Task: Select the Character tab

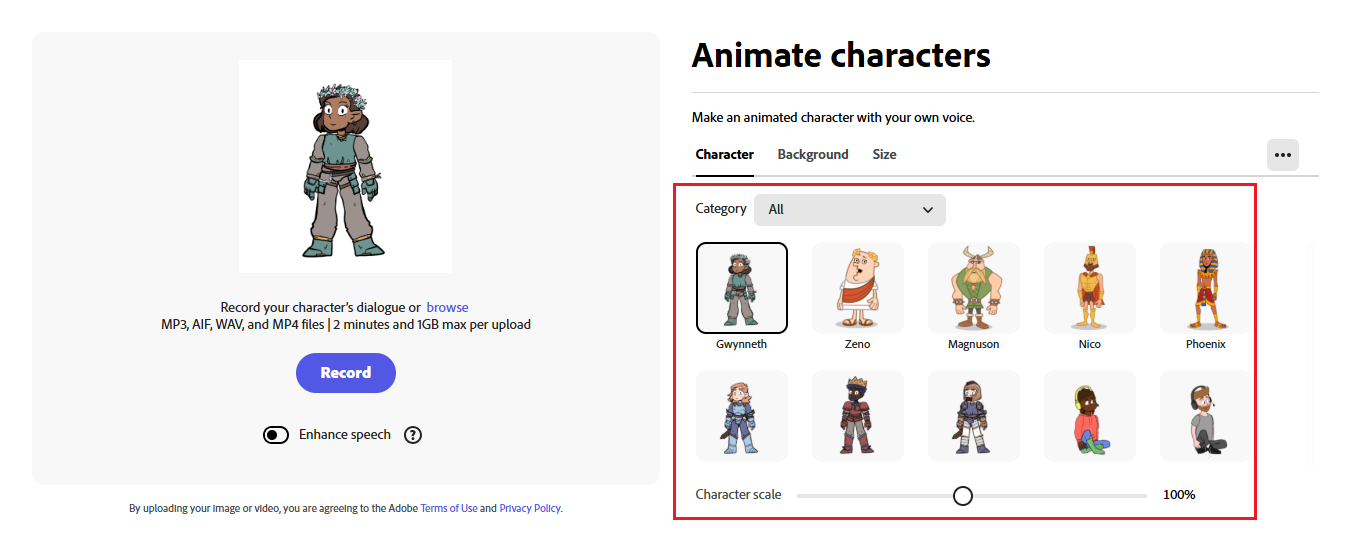Action: point(725,155)
